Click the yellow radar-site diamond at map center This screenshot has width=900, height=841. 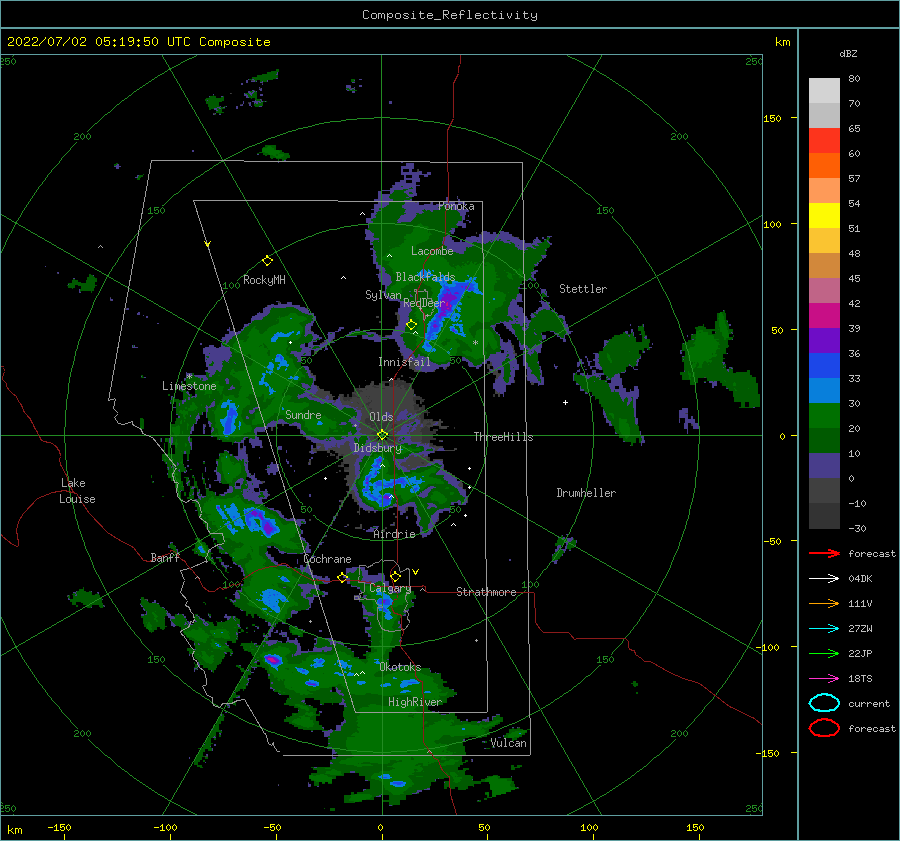click(x=382, y=435)
